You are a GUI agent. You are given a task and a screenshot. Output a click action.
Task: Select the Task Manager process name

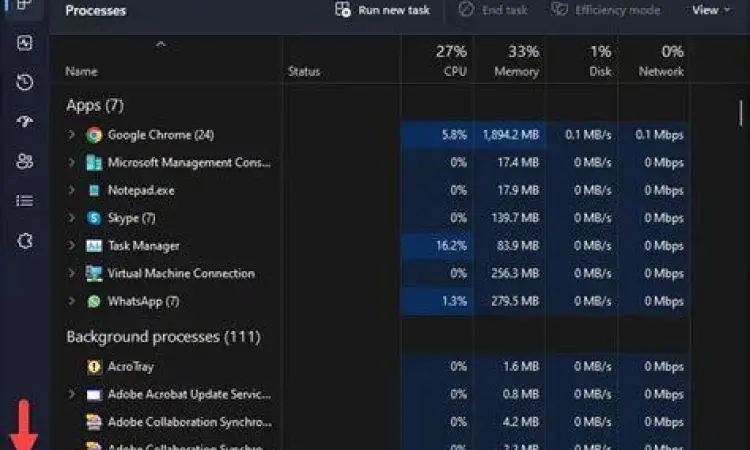pyautogui.click(x=143, y=246)
